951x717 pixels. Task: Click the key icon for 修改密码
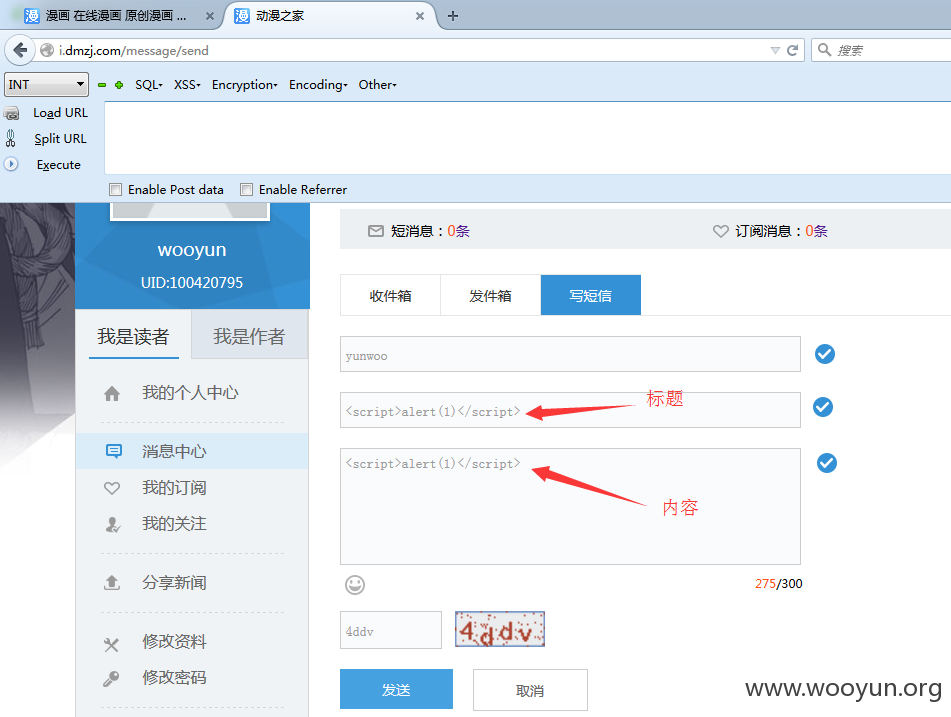point(111,678)
